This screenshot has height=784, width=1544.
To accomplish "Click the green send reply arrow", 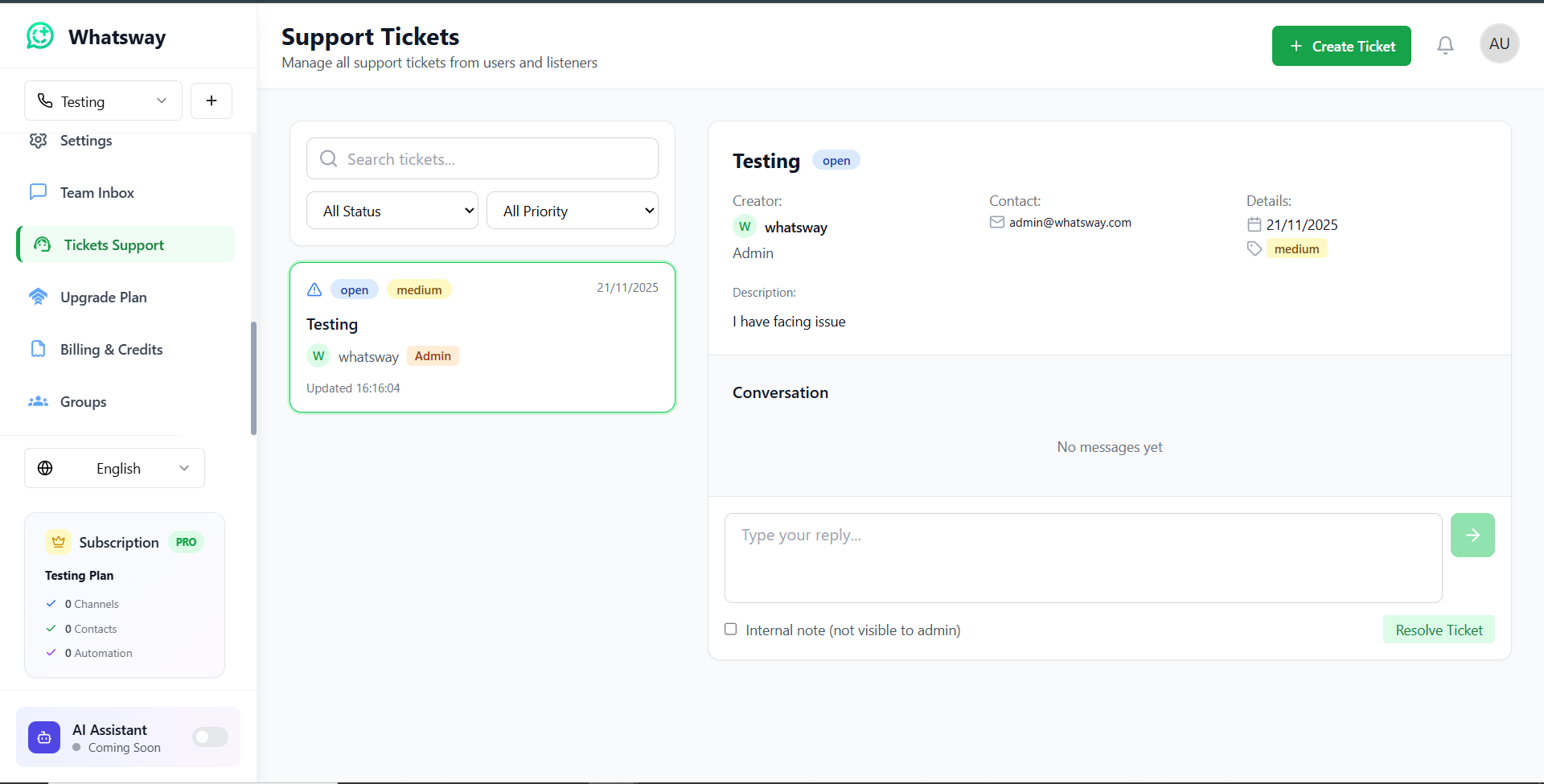I will 1472,536.
